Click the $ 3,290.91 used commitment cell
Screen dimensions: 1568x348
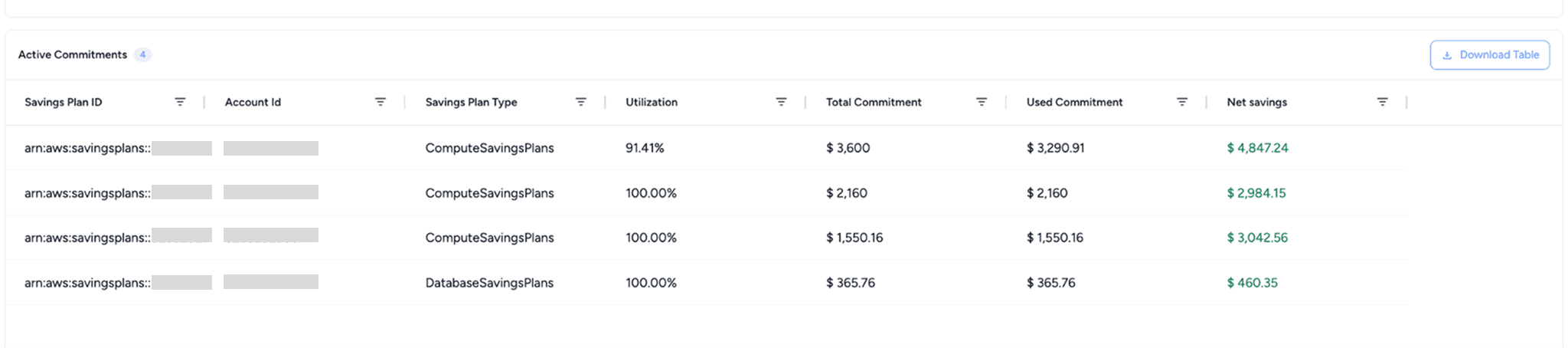pyautogui.click(x=1055, y=148)
